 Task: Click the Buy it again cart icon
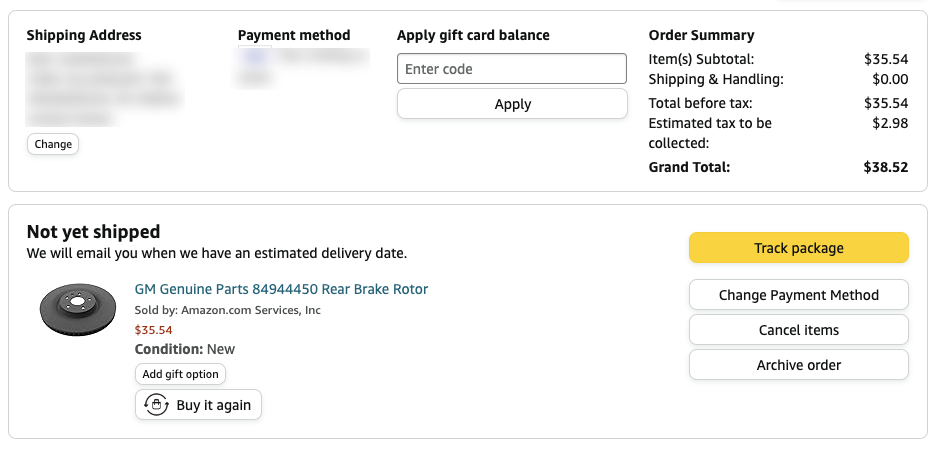(156, 405)
